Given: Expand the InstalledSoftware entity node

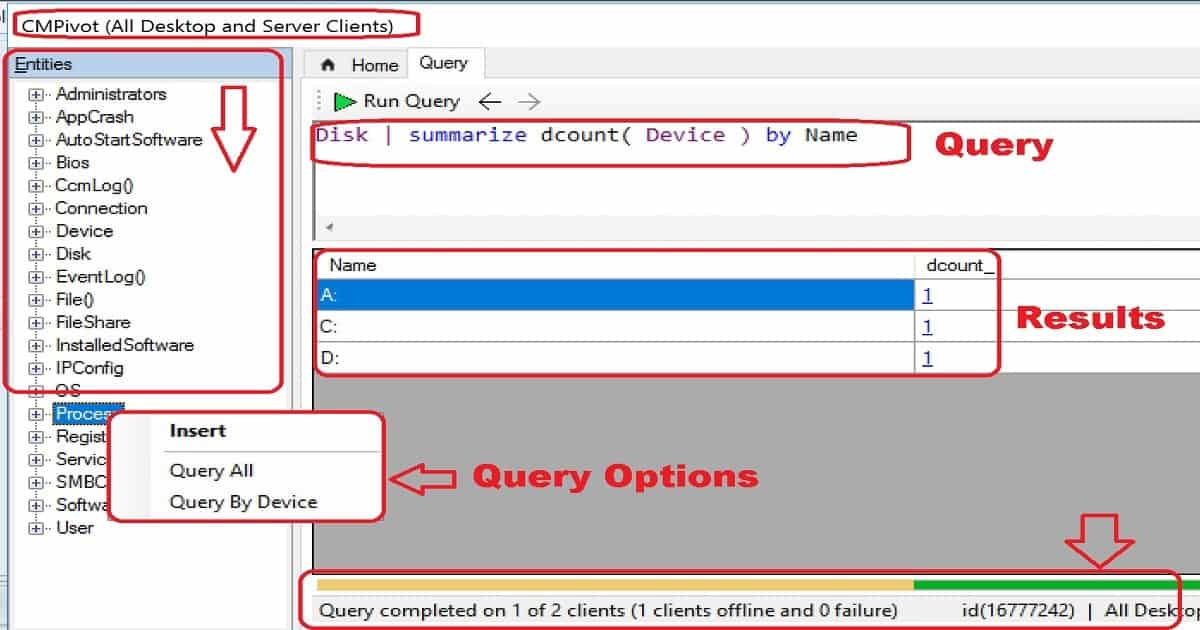Looking at the screenshot, I should (38, 345).
